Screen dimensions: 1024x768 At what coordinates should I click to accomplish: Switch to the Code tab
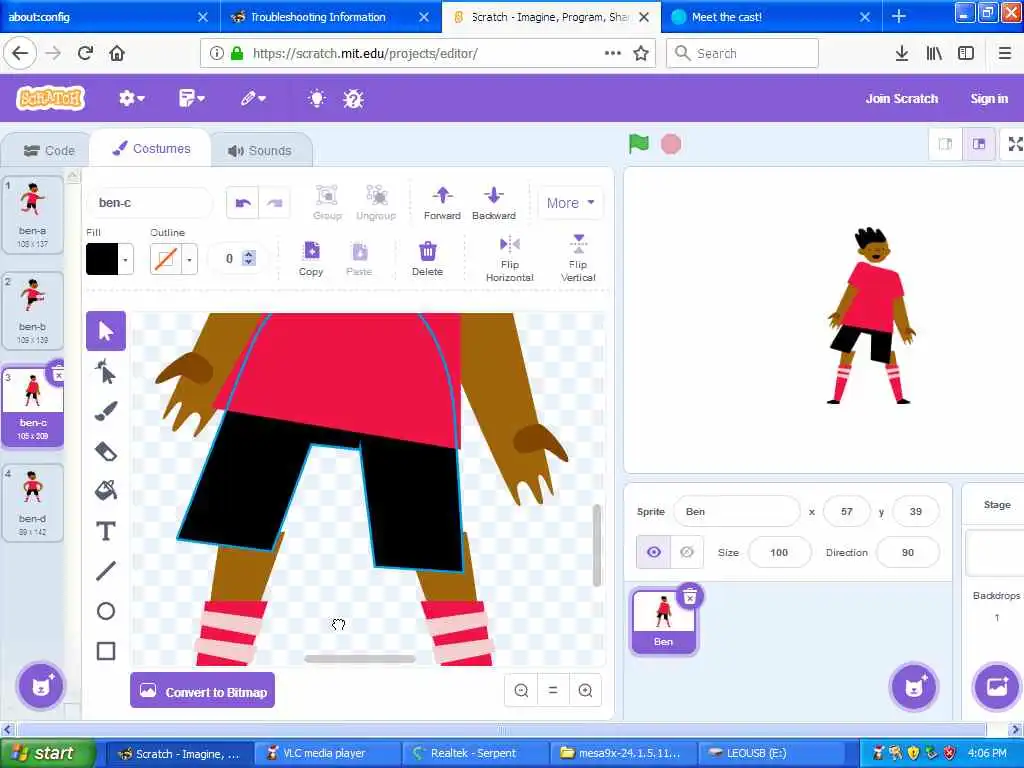49,151
